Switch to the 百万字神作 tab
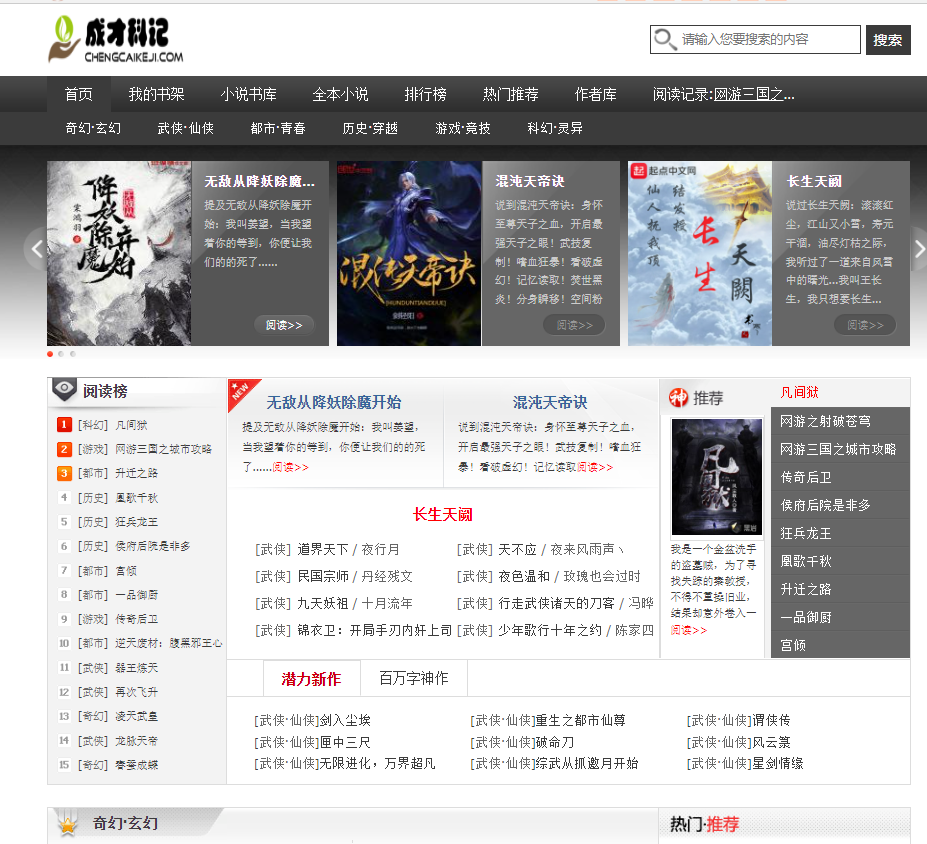The image size is (927, 844). [413, 678]
